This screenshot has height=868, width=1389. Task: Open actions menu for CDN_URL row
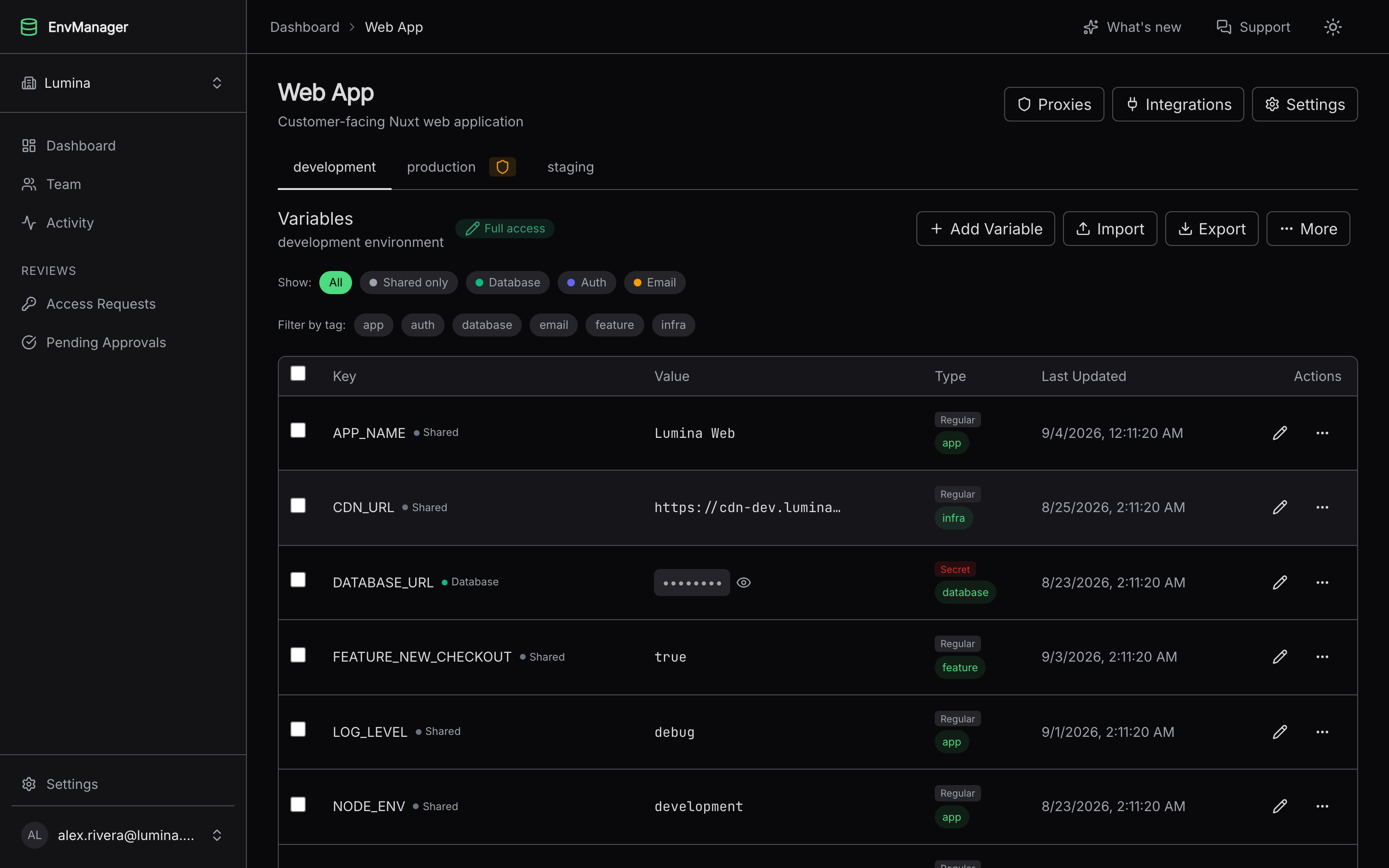(x=1322, y=507)
